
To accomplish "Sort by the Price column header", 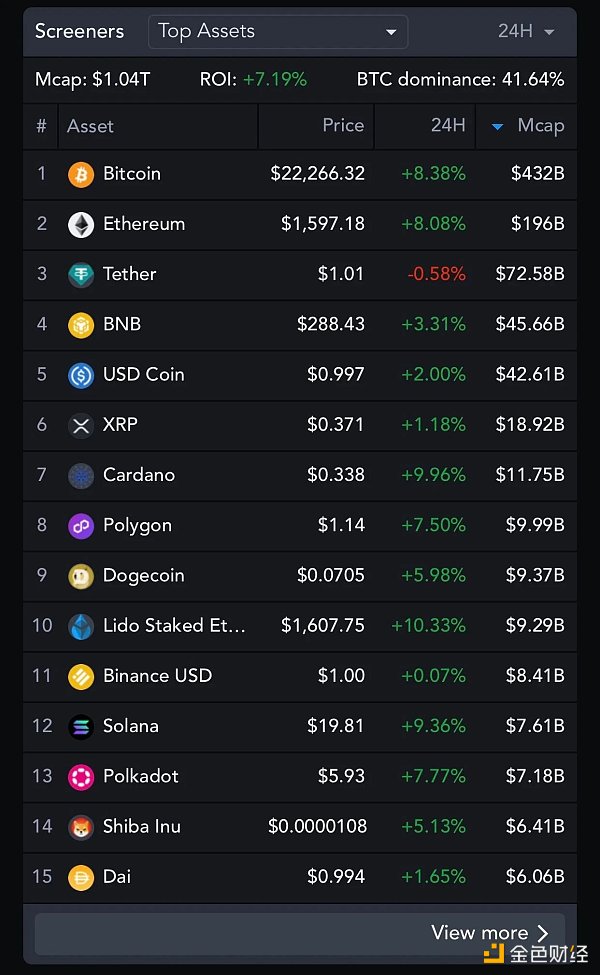I will click(x=342, y=126).
